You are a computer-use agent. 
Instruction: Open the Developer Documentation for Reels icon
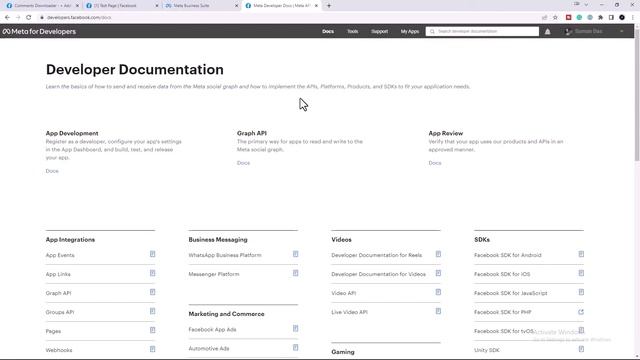point(438,254)
